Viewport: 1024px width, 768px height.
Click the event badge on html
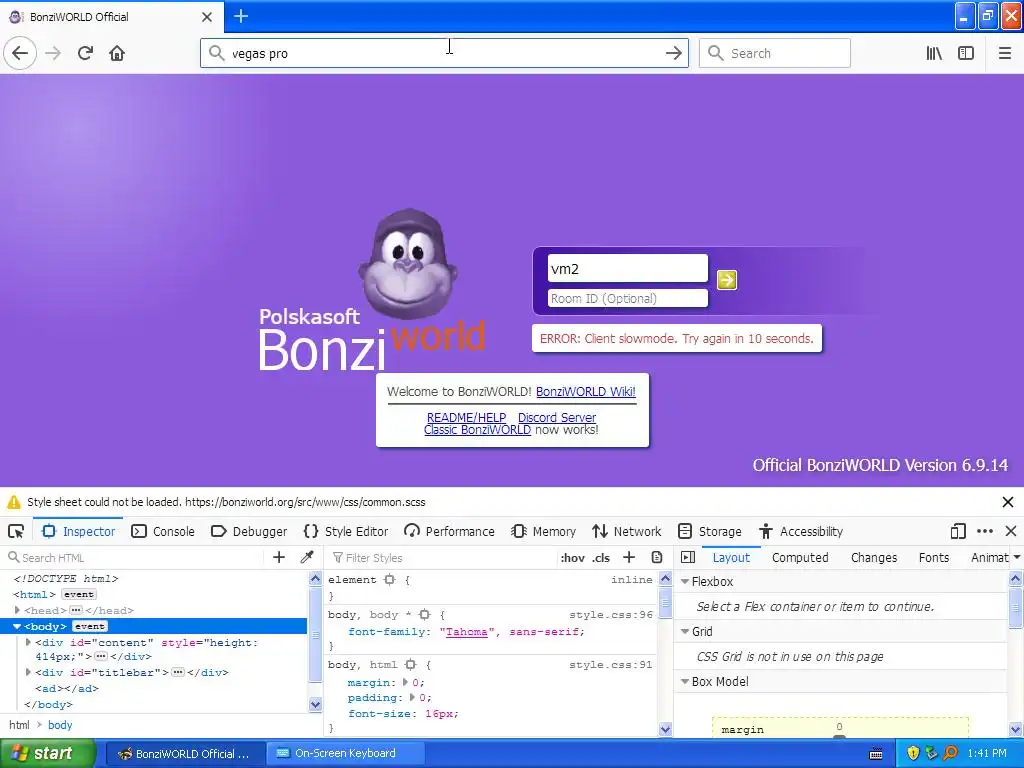point(78,594)
